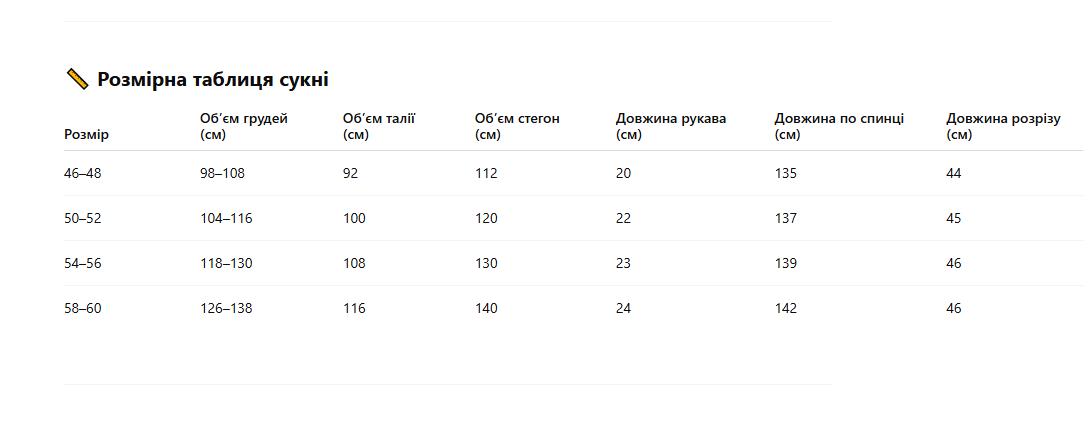Image resolution: width=1090 pixels, height=422 pixels.
Task: Click the ruler emoji icon beside heading
Action: (77, 79)
